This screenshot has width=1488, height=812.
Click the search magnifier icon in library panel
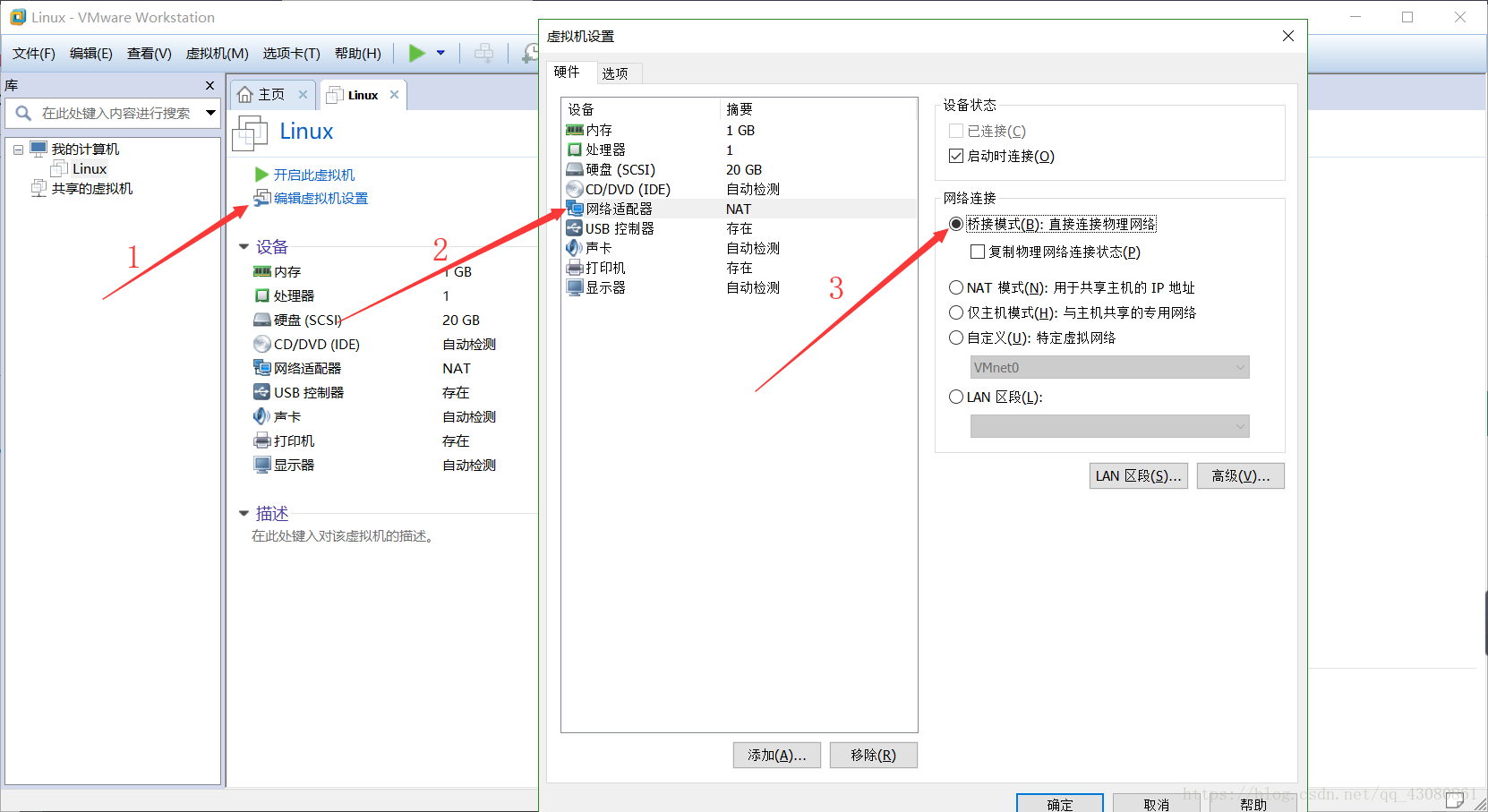(24, 113)
